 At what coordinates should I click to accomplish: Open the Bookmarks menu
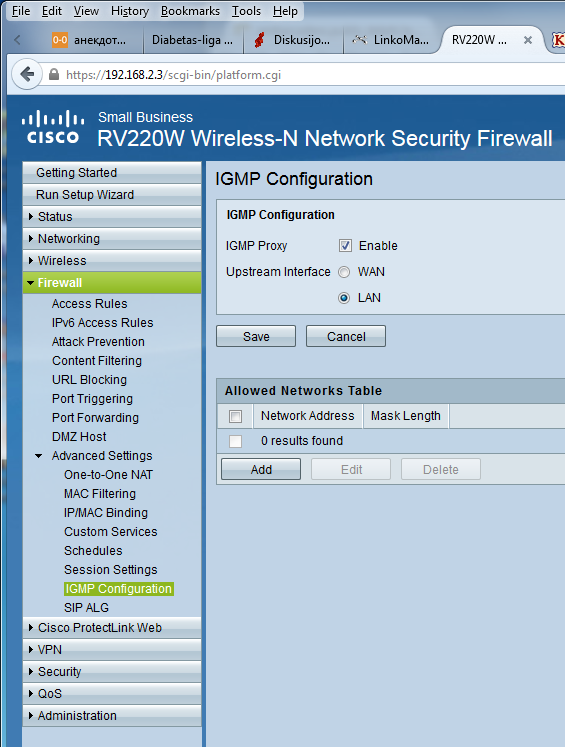pyautogui.click(x=190, y=11)
